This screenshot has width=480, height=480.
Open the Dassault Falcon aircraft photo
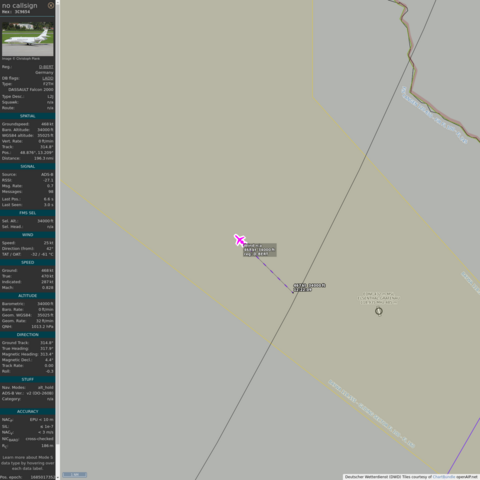pos(28,39)
